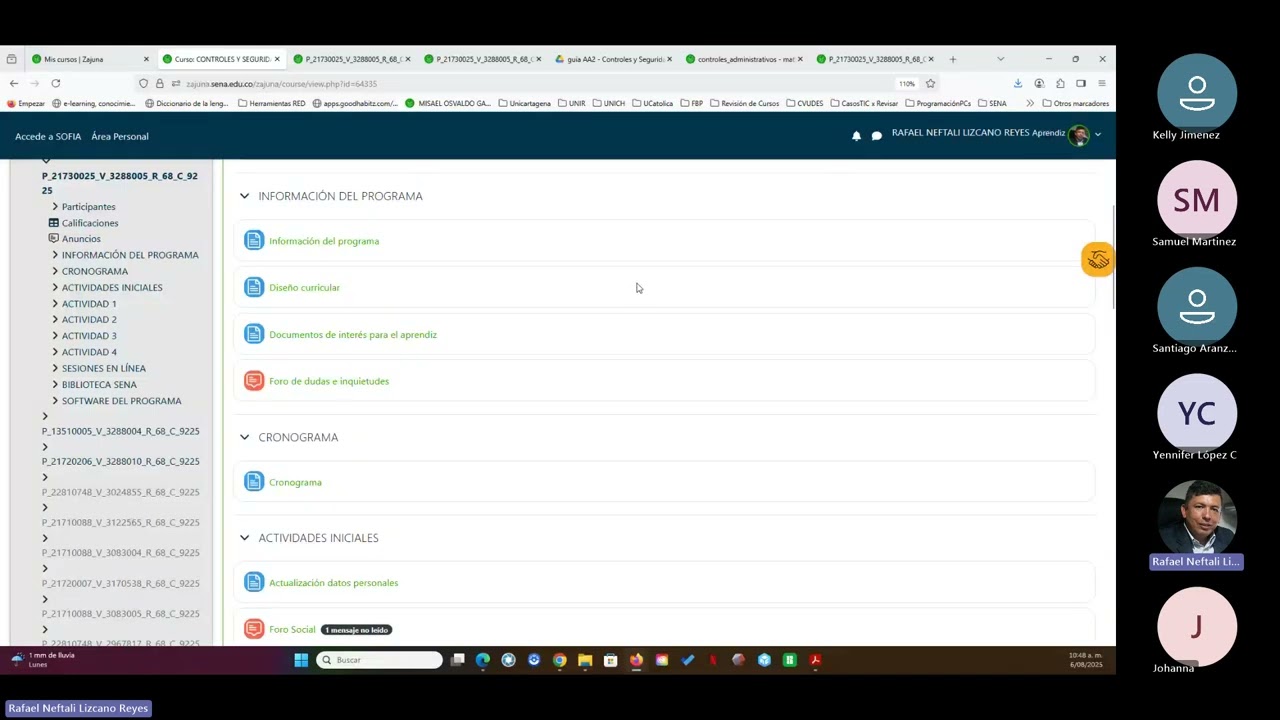Click the page icon beside Diseño curricular
Image resolution: width=1280 pixels, height=720 pixels.
click(x=254, y=287)
